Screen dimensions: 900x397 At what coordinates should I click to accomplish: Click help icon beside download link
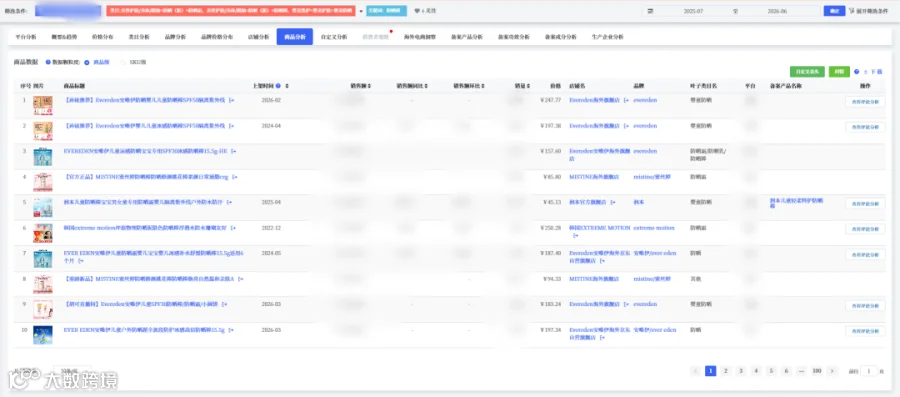856,72
